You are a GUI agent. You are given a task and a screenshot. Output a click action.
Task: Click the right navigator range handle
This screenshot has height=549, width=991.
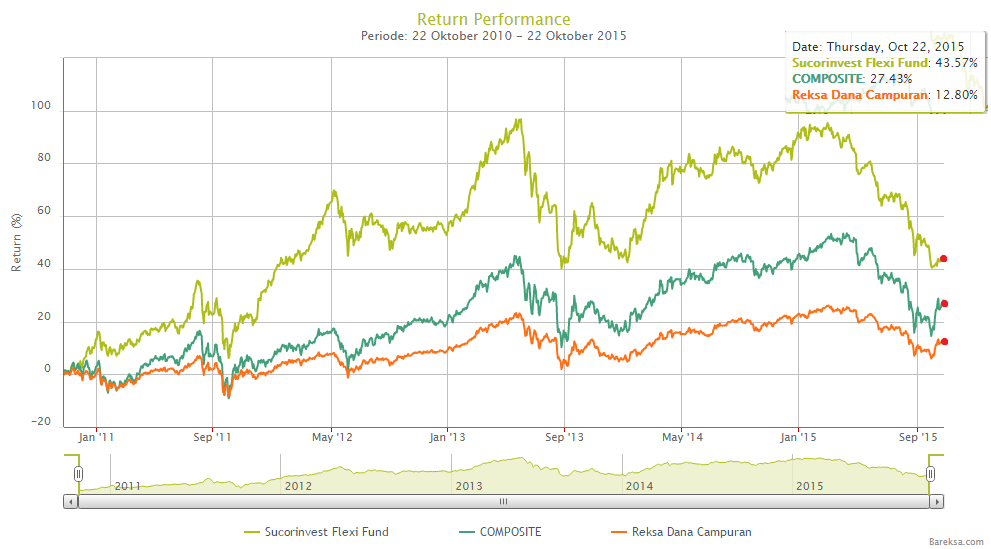coord(930,474)
